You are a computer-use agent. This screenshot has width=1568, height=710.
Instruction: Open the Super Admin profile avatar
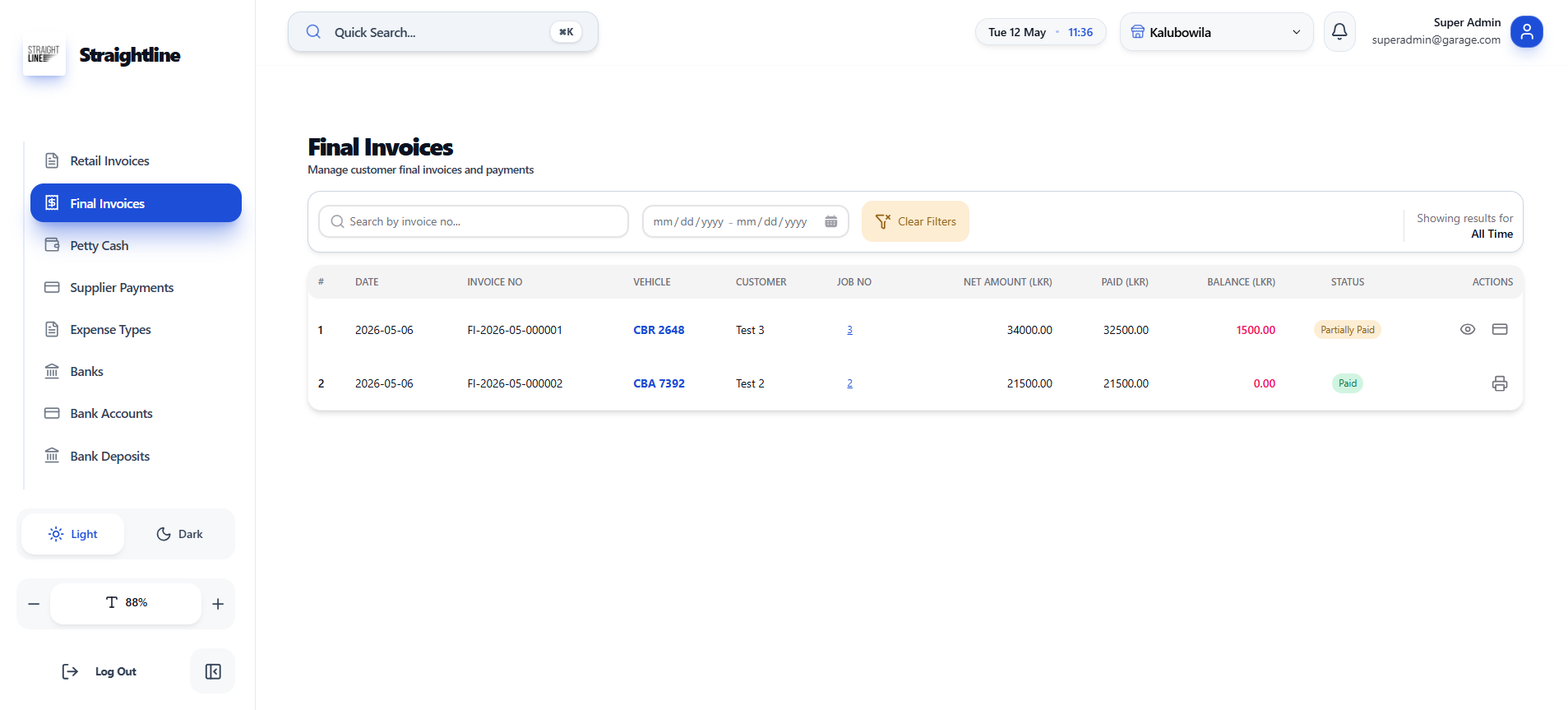point(1526,32)
